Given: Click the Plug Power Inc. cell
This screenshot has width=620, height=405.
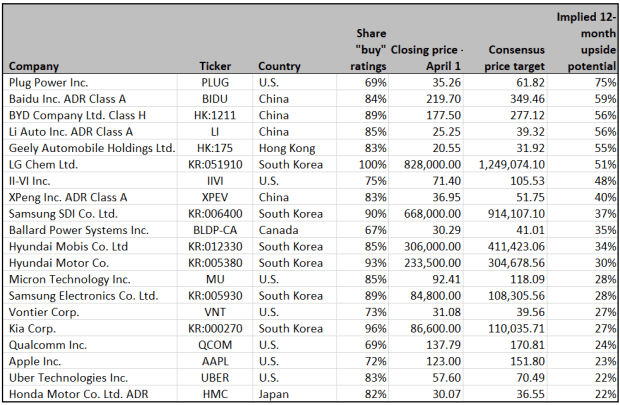Looking at the screenshot, I should click(x=49, y=83).
